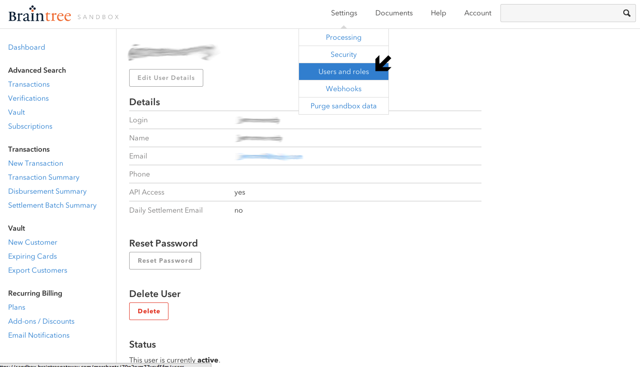This screenshot has width=640, height=367.
Task: Open the Help menu
Action: tap(438, 13)
